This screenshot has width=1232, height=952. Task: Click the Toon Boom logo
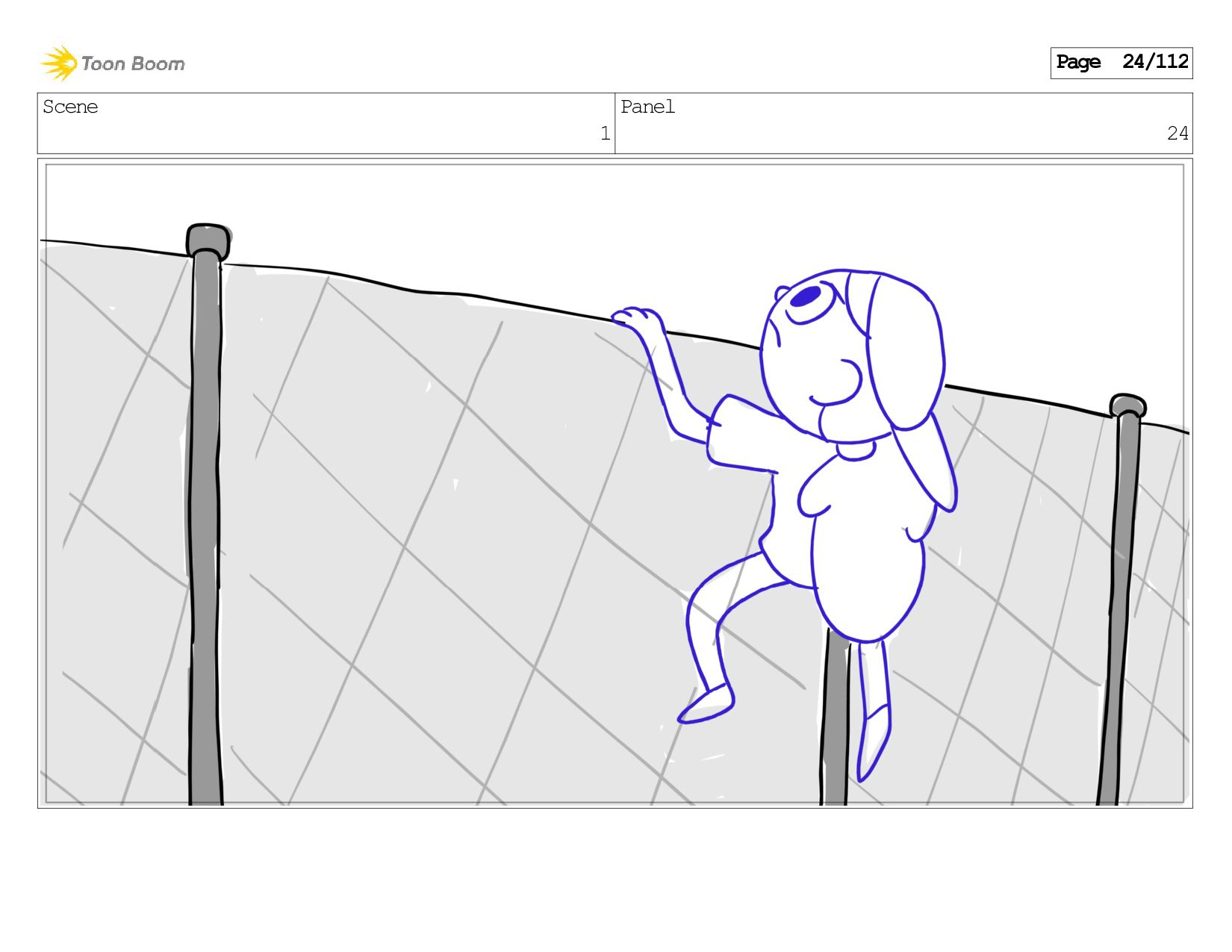tap(112, 63)
